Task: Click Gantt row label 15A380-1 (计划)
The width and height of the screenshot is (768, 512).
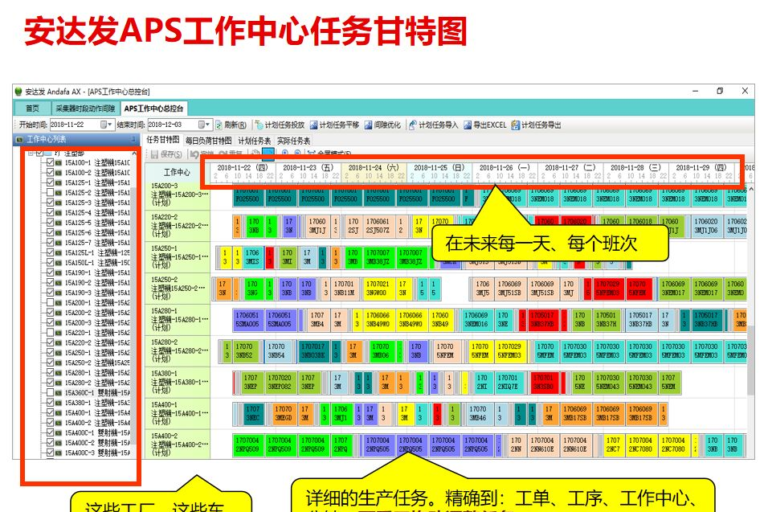Action: (177, 382)
